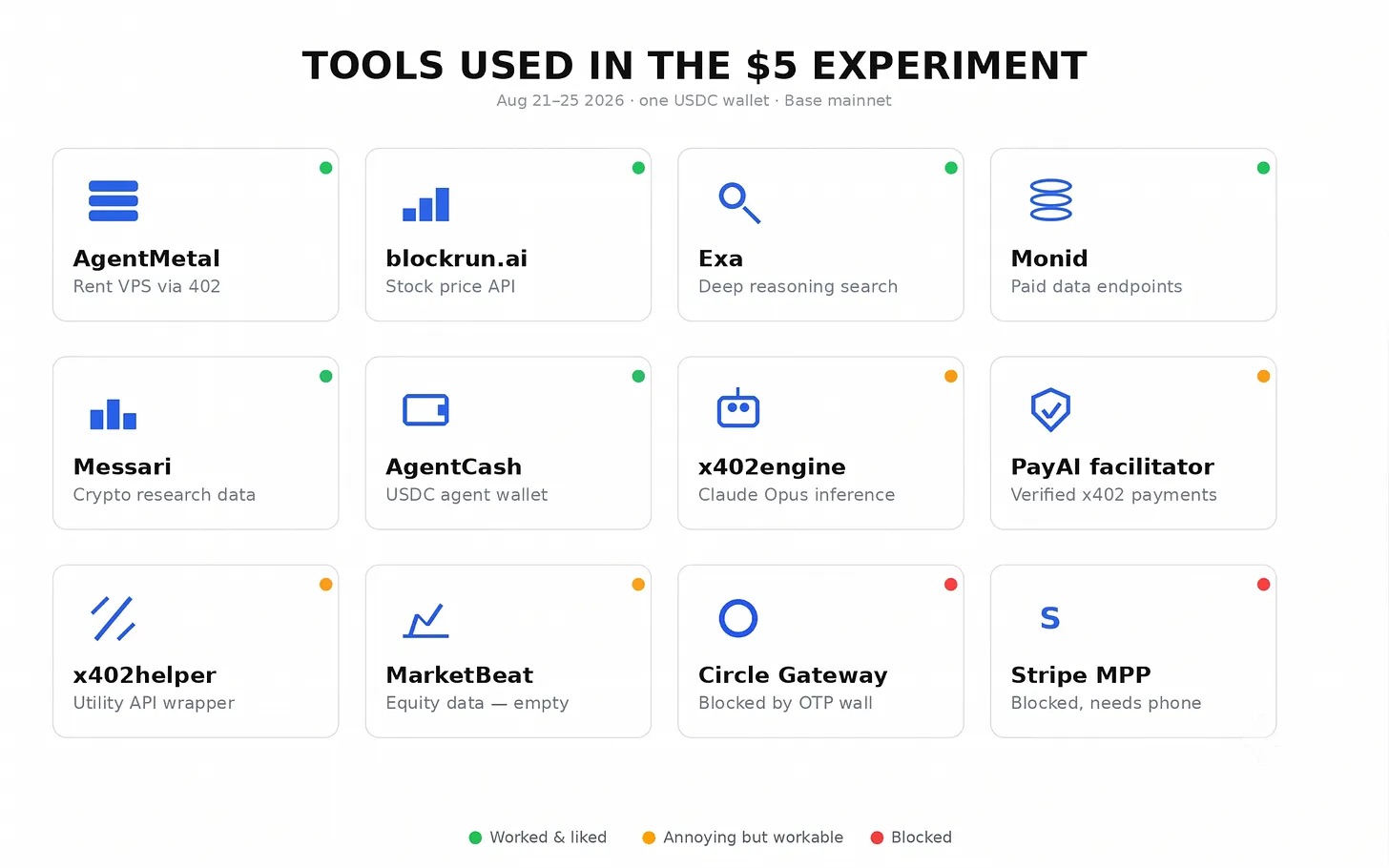Click the "USDC agent wallet" description
The width and height of the screenshot is (1389, 868).
pyautogui.click(x=467, y=495)
